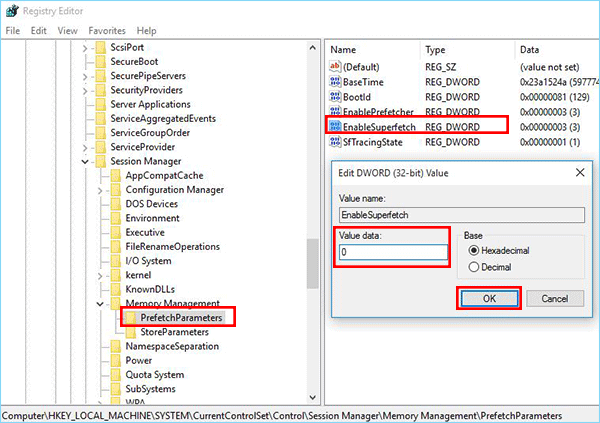Click the Environment folder icon
Screen dimensions: 600x423
[116, 218]
